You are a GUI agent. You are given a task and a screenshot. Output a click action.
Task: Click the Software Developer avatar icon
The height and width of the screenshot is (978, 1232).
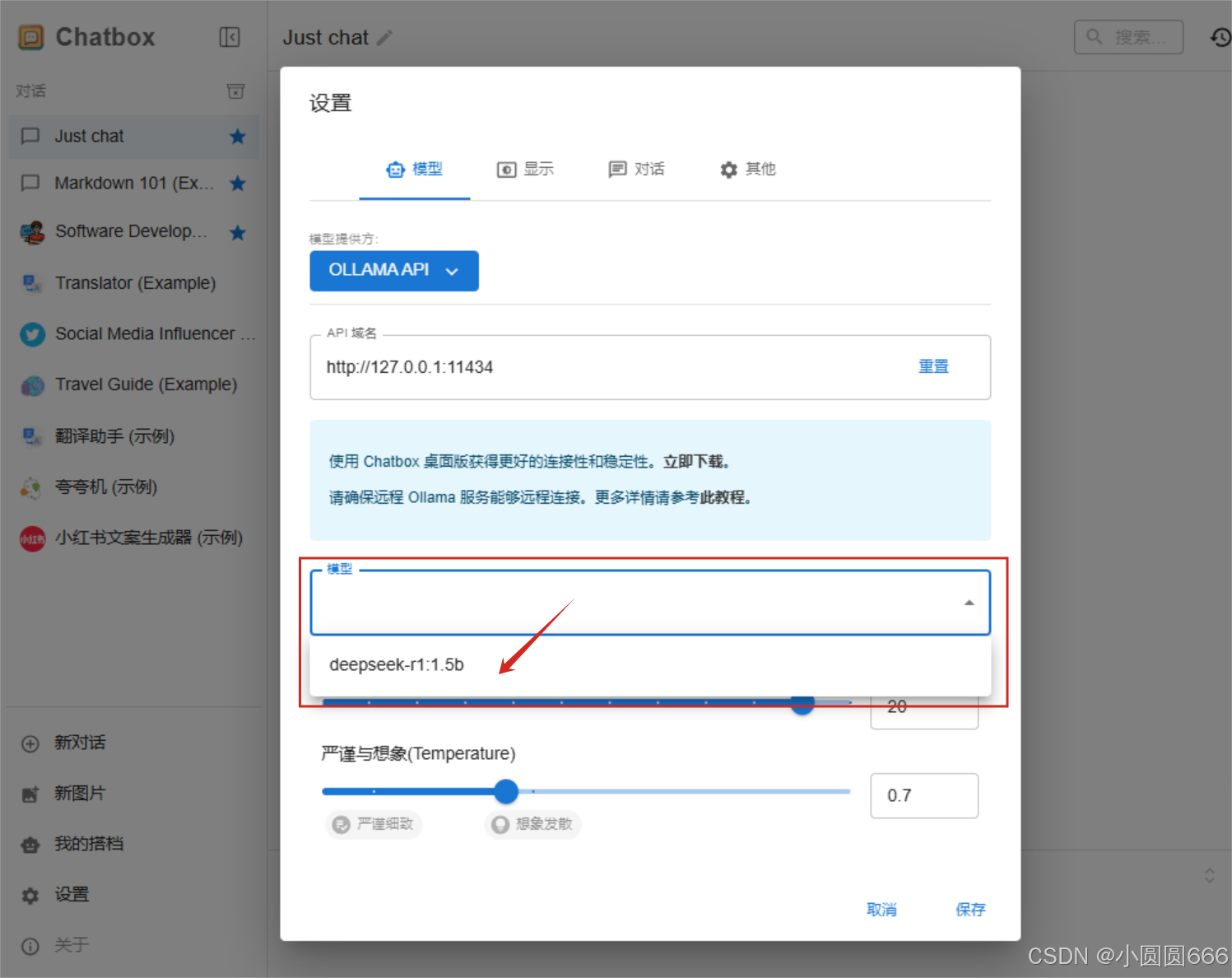tap(32, 233)
